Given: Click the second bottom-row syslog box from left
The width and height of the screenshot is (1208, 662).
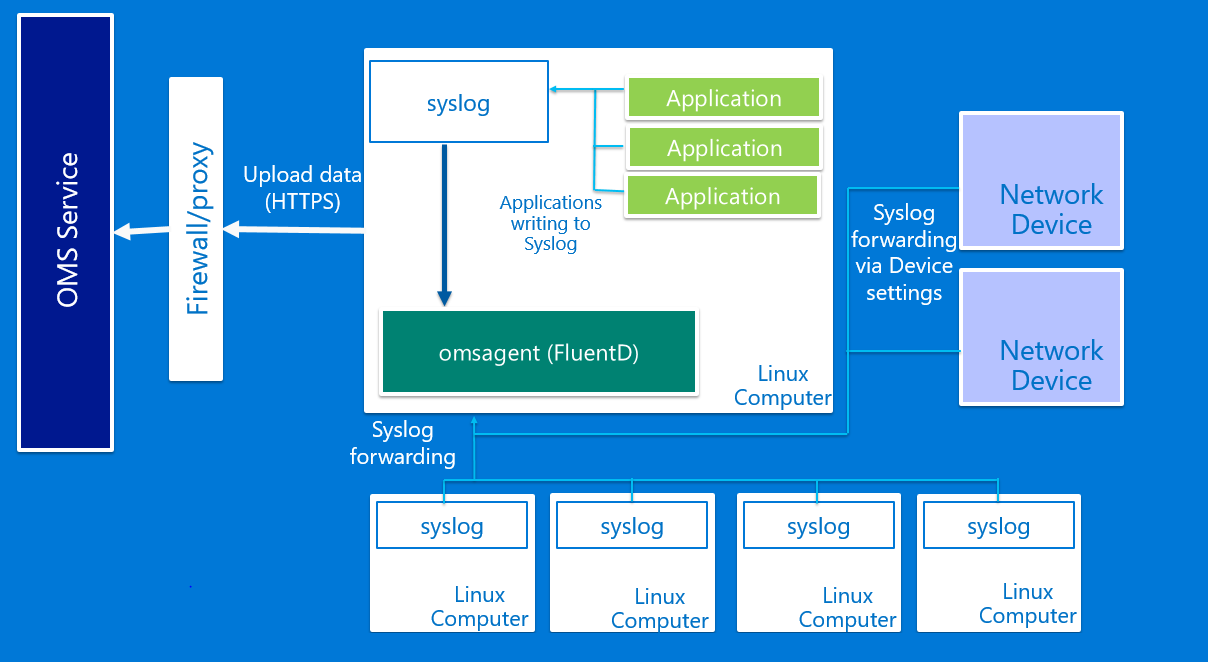Looking at the screenshot, I should pyautogui.click(x=632, y=525).
